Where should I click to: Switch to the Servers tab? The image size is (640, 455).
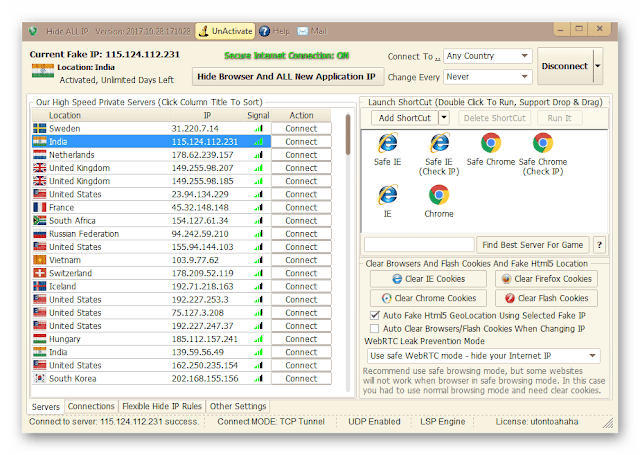pos(46,406)
